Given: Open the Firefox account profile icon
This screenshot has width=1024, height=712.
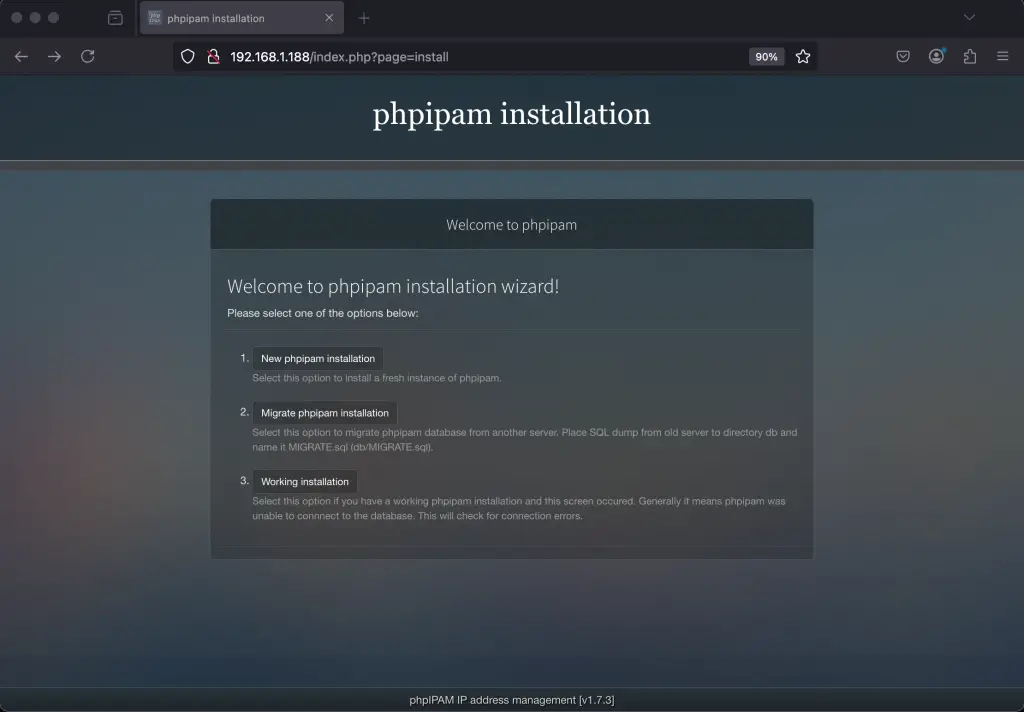Looking at the screenshot, I should click(936, 57).
